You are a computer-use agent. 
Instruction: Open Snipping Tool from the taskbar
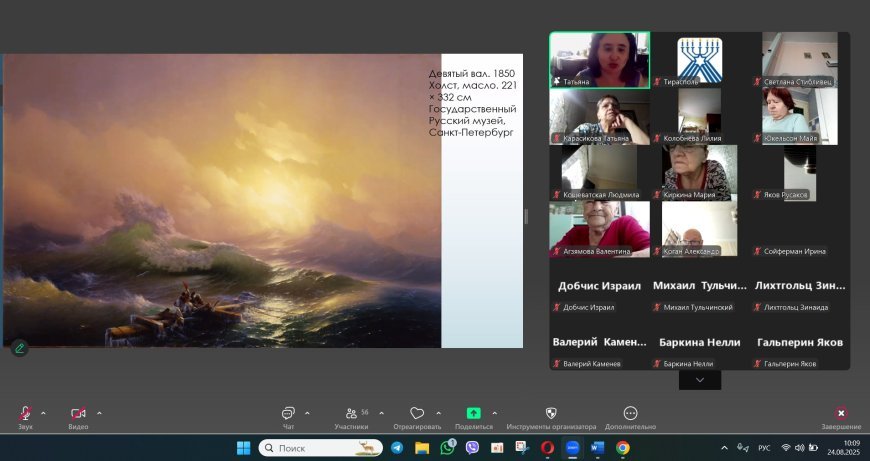[x=522, y=448]
